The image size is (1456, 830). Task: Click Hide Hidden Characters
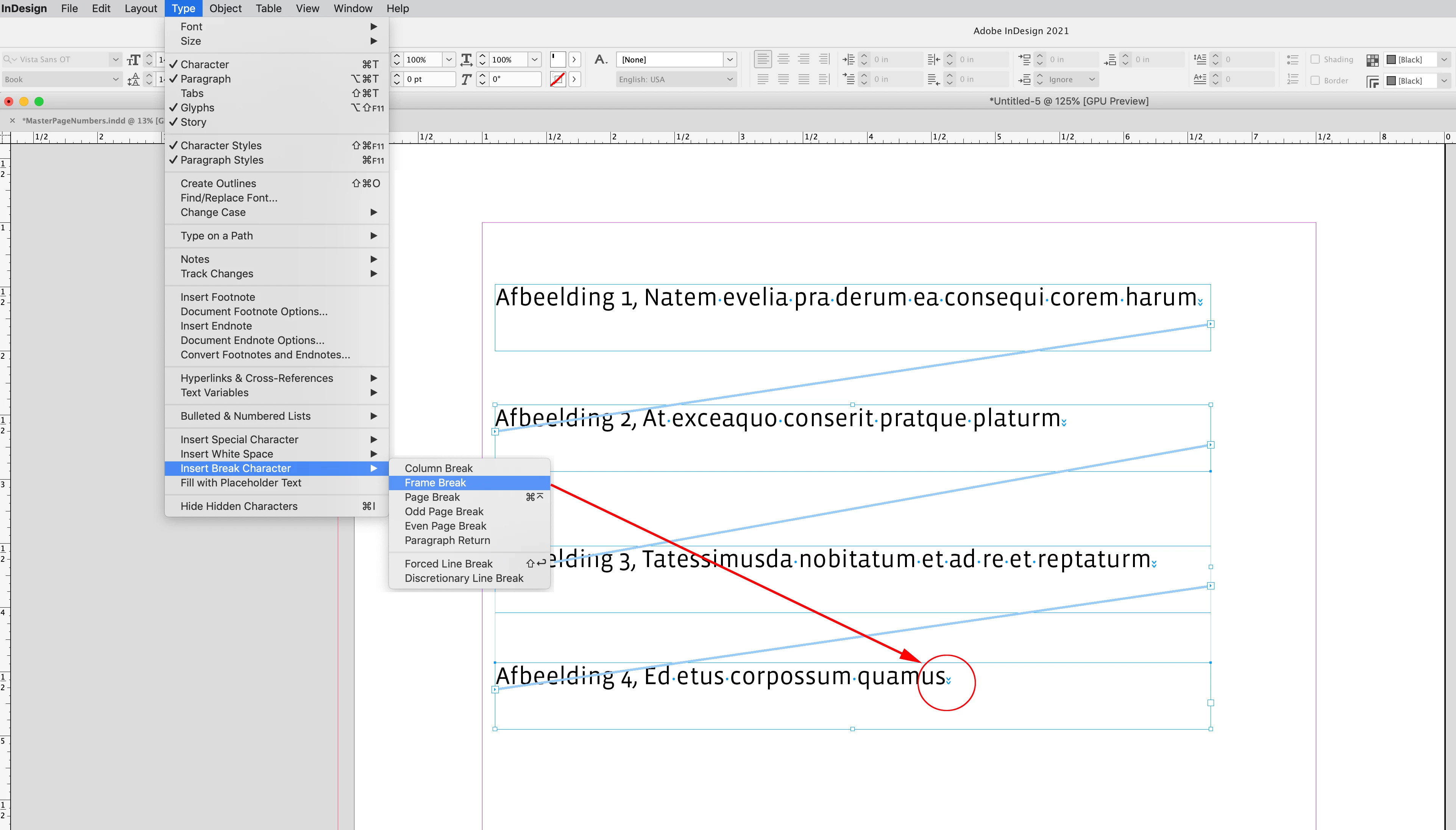[x=239, y=506]
